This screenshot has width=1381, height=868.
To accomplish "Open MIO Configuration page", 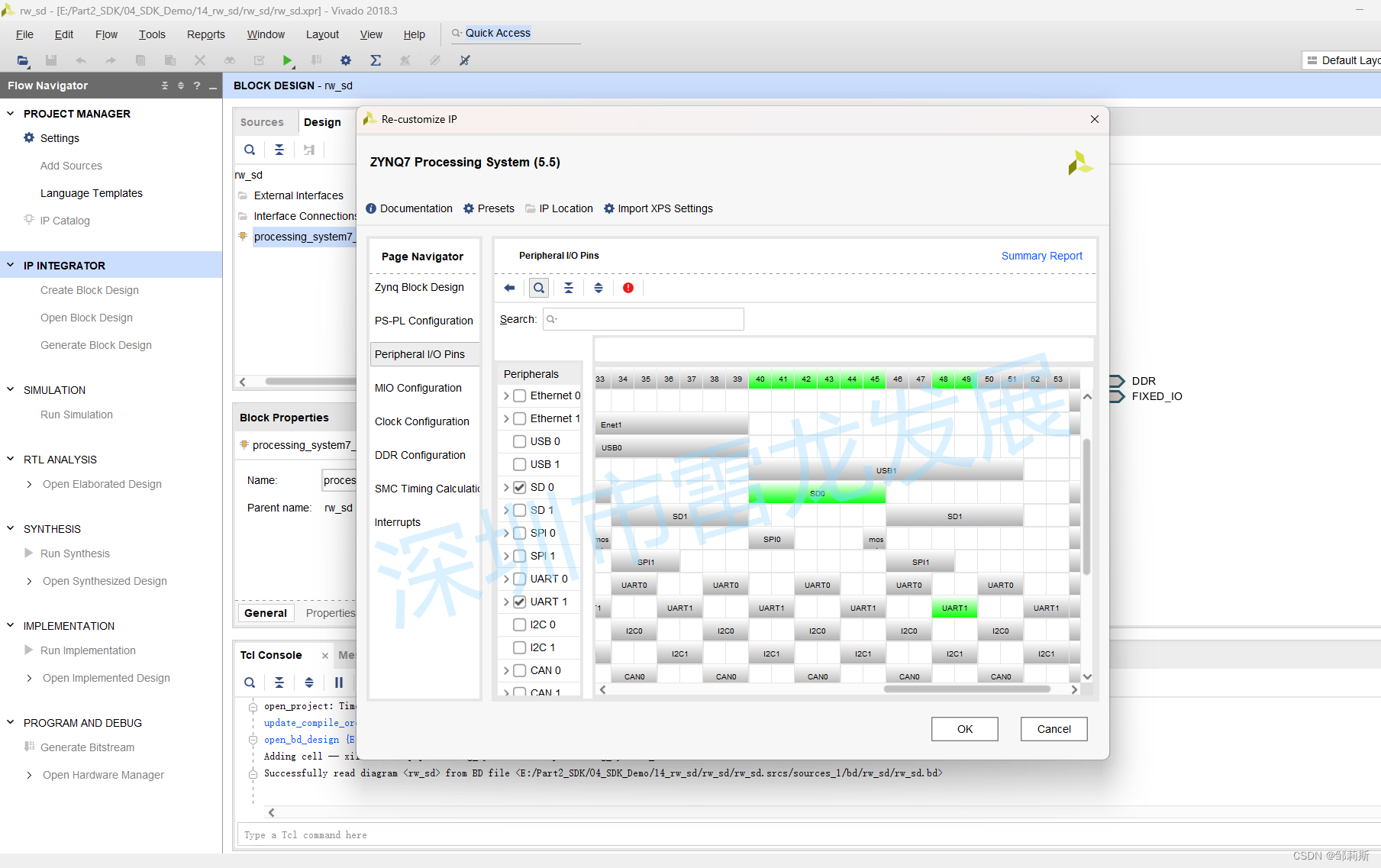I will tap(418, 388).
